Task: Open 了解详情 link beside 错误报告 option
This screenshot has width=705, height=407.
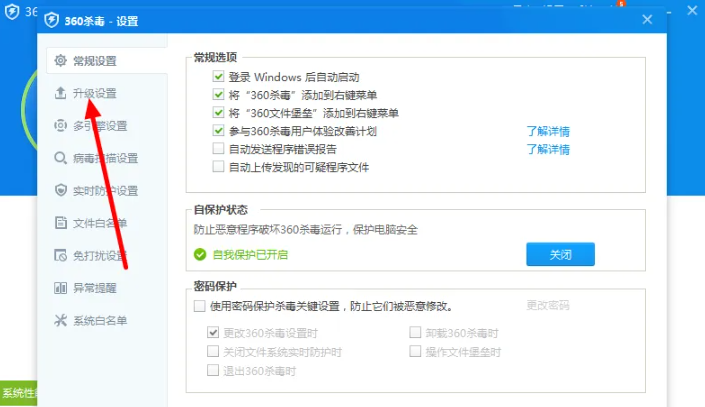Action: click(548, 149)
